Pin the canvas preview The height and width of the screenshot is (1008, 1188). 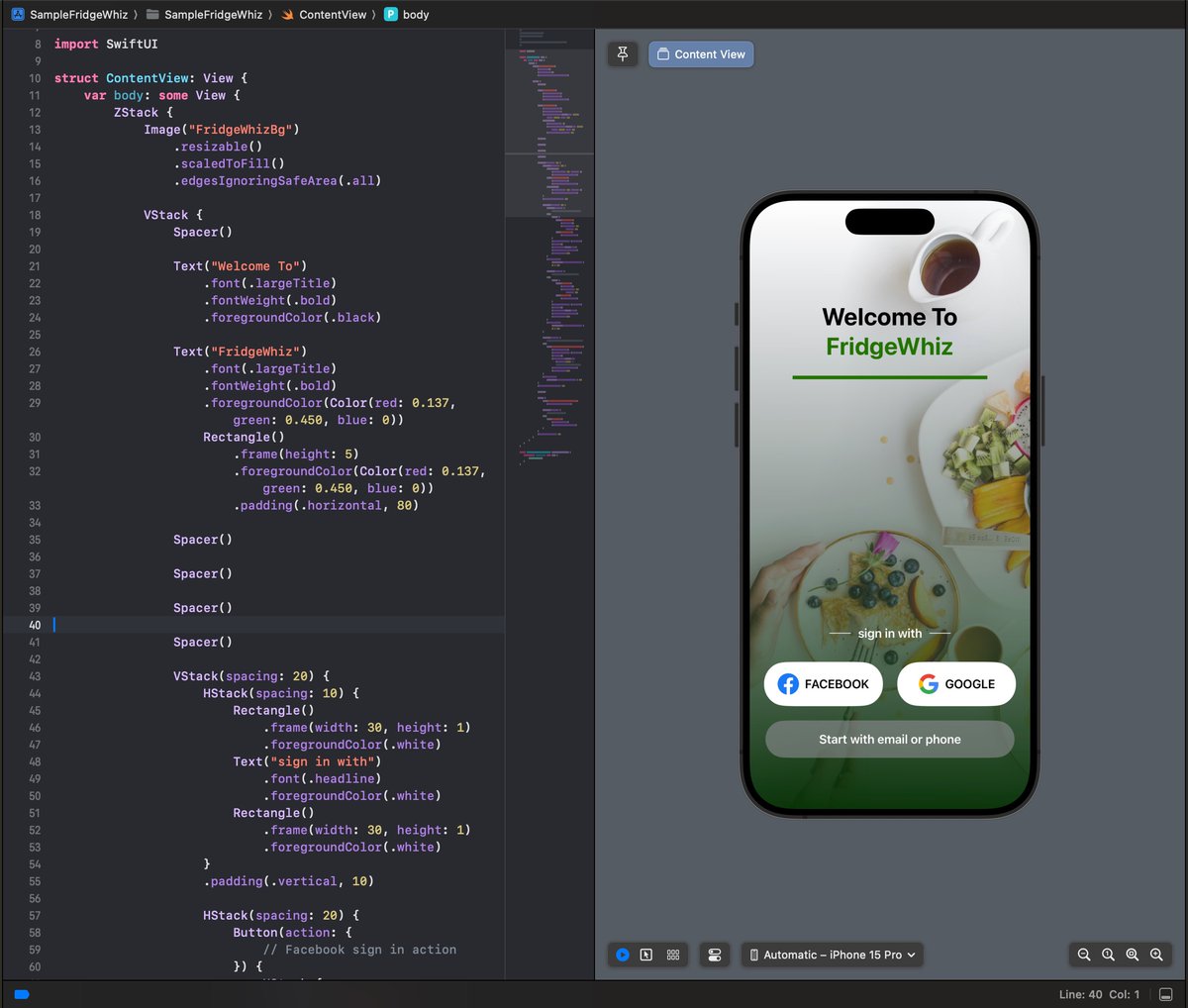tap(623, 54)
